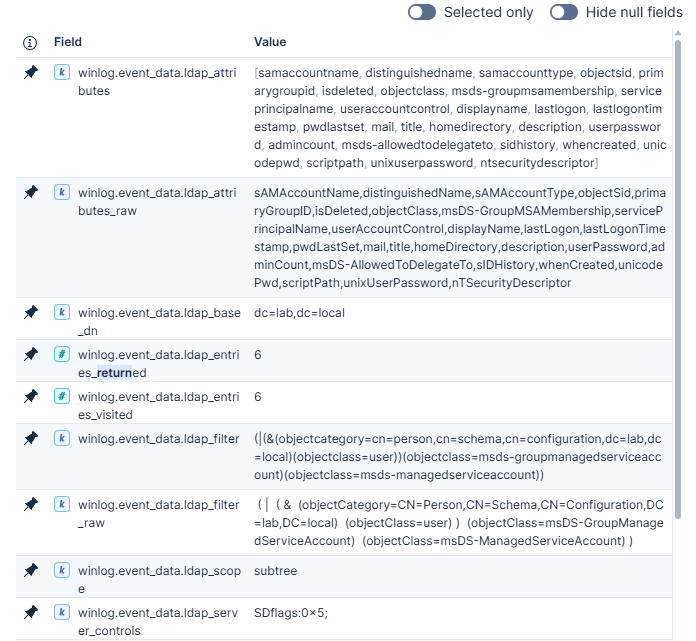Screen dimensions: 696x641
Task: Unpin the ldap_attributes_raw field row
Action: [x=31, y=193]
